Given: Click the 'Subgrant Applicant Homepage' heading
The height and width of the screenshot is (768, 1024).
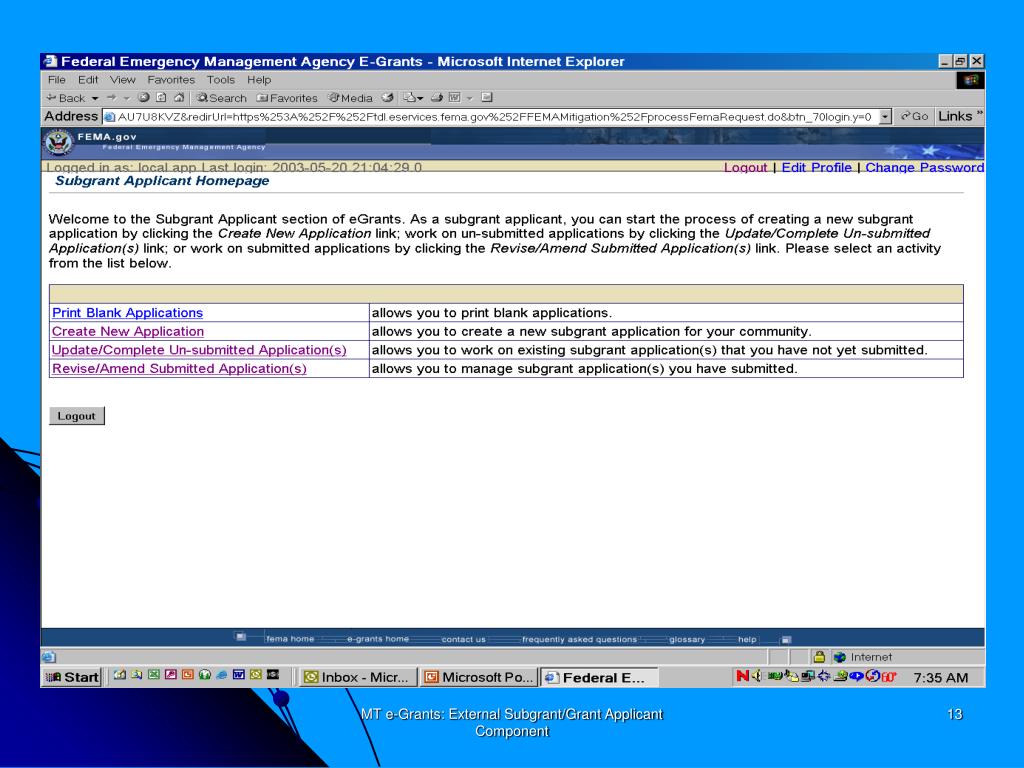Looking at the screenshot, I should pyautogui.click(x=162, y=181).
